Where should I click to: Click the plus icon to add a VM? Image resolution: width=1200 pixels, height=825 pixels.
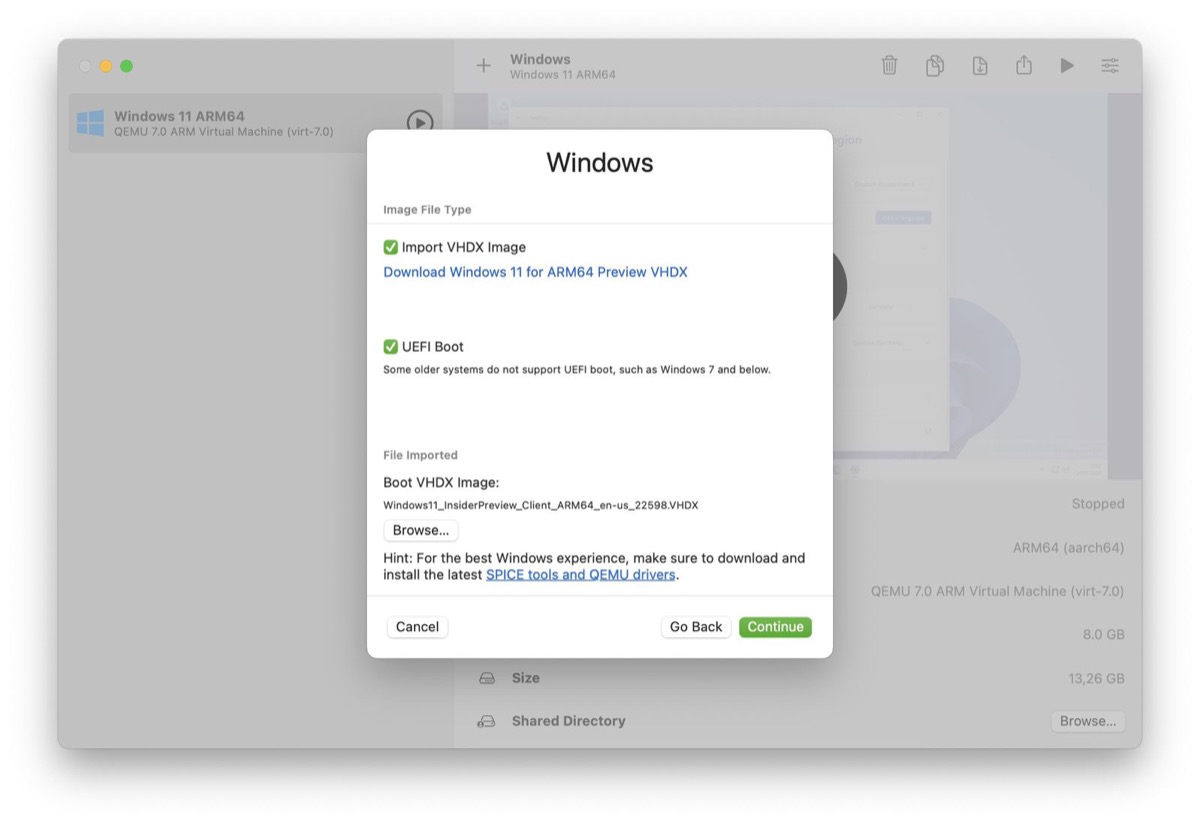click(483, 66)
